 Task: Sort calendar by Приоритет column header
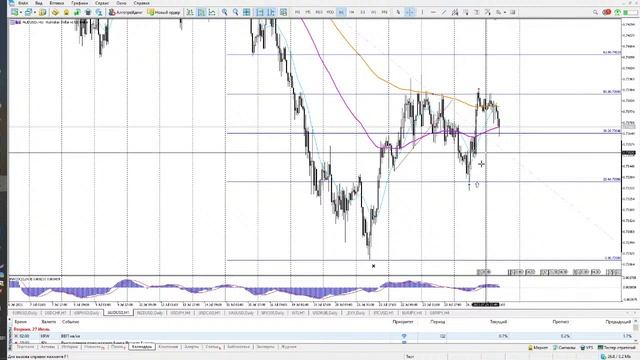pos(402,322)
